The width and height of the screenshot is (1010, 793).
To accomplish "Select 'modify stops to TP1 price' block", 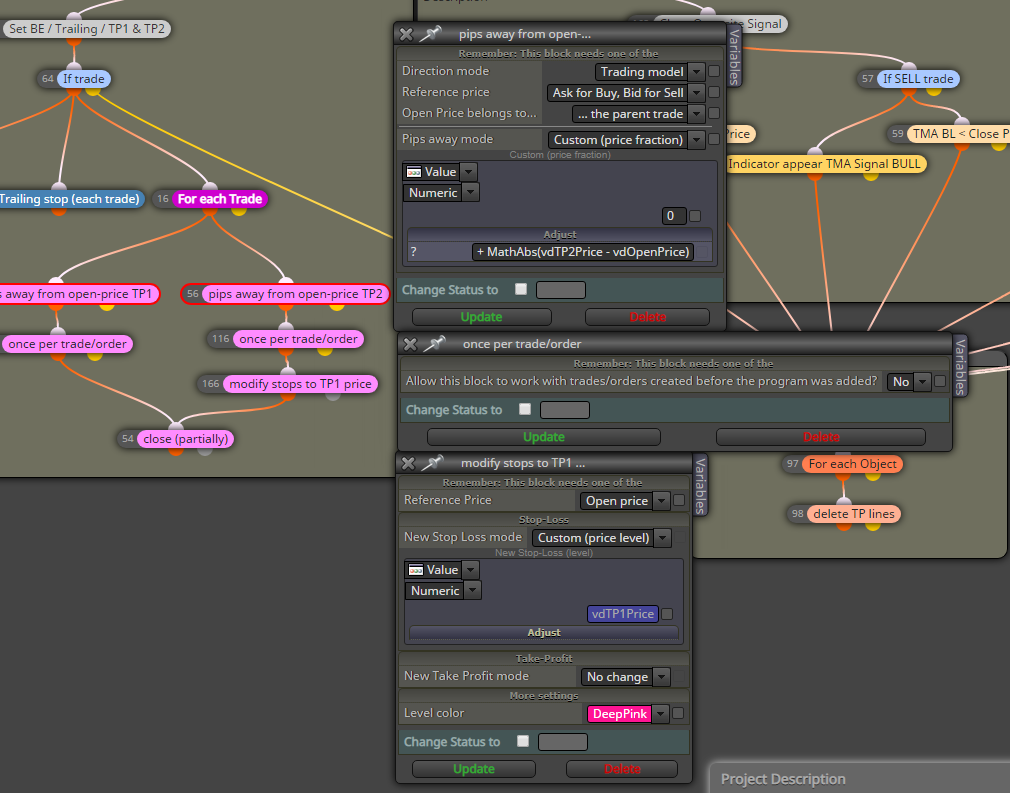I will tap(300, 384).
